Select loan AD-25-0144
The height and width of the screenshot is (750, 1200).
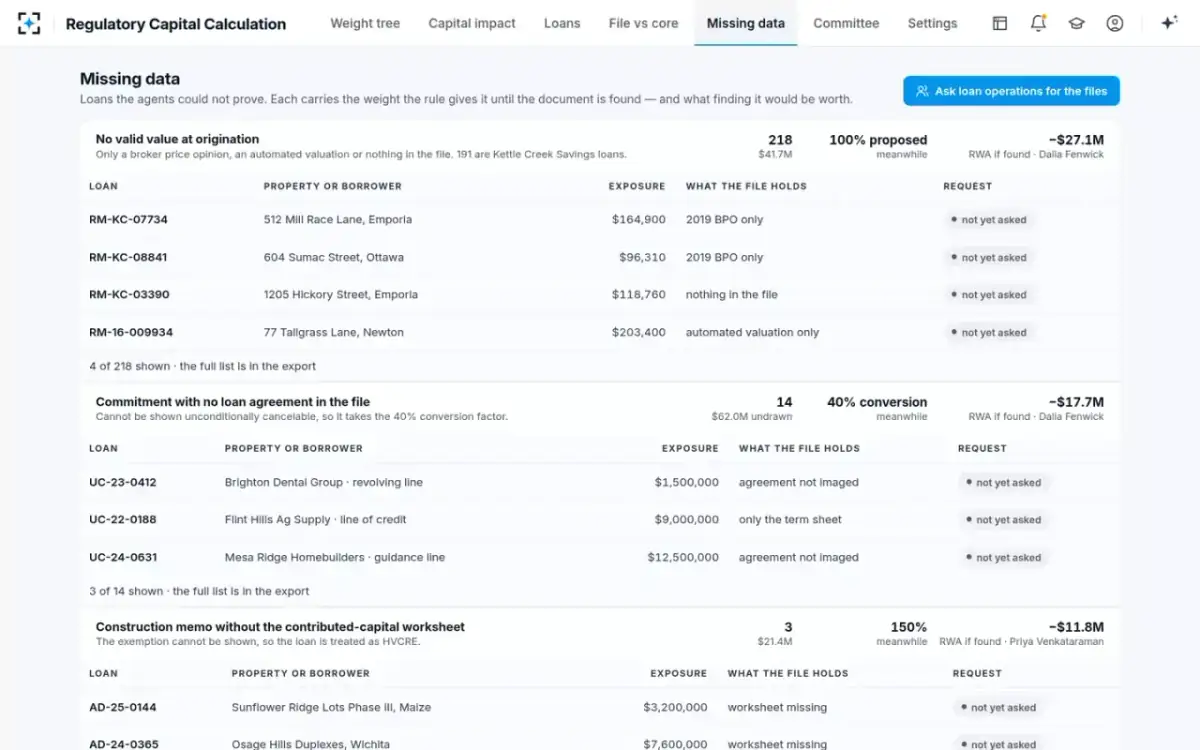pos(123,708)
